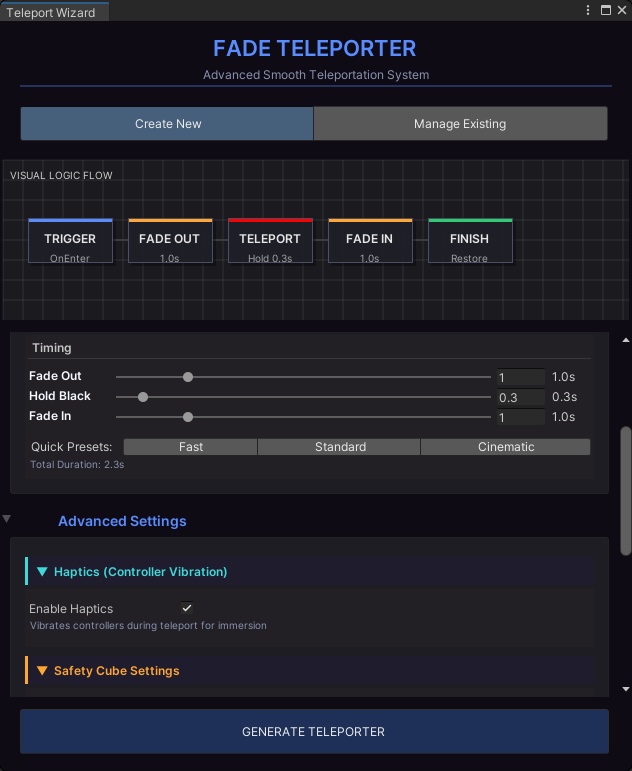Image resolution: width=632 pixels, height=771 pixels.
Task: Disable the Enable Haptics checkbox
Action: tap(187, 608)
